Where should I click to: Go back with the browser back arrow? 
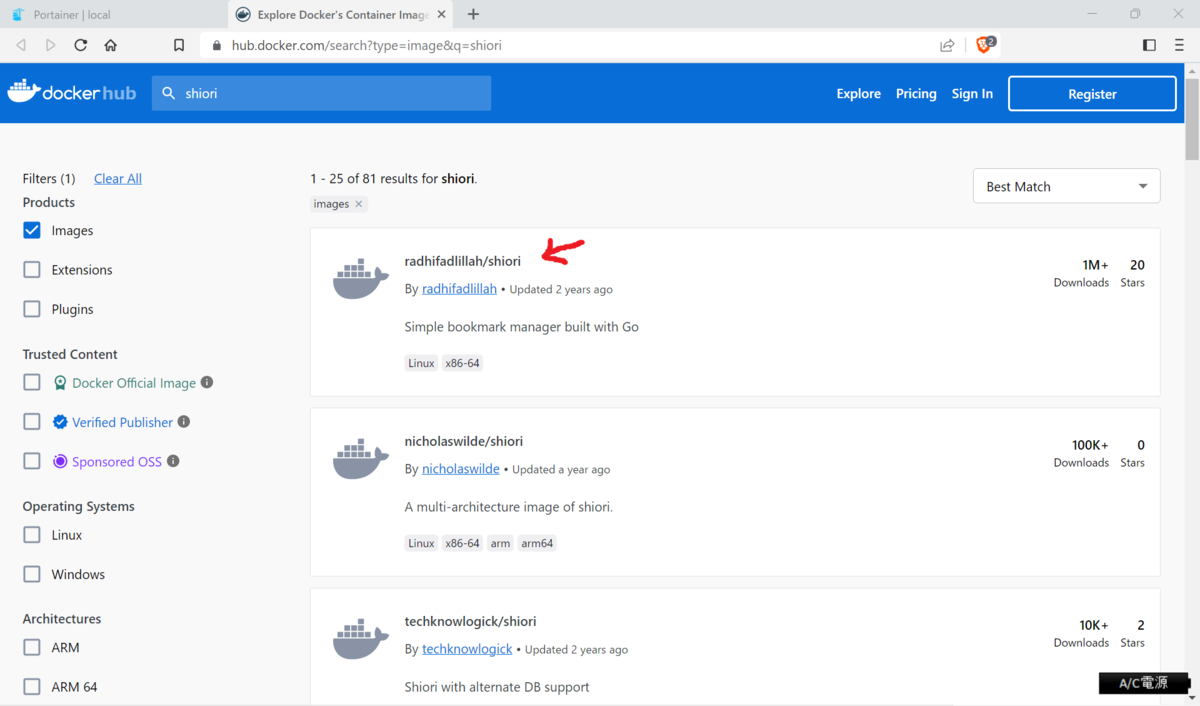21,45
